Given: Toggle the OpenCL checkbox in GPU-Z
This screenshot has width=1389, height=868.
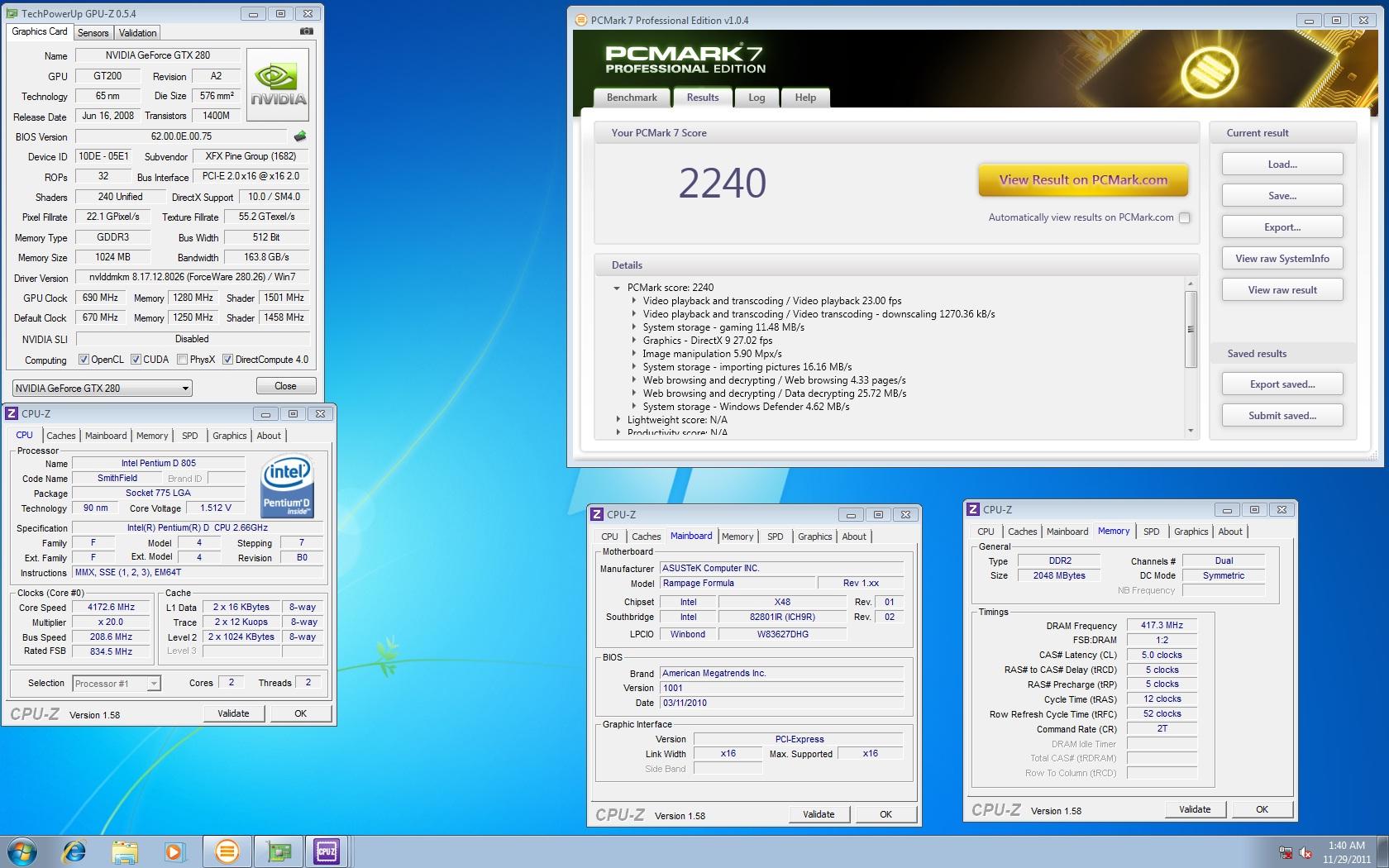Looking at the screenshot, I should [84, 360].
